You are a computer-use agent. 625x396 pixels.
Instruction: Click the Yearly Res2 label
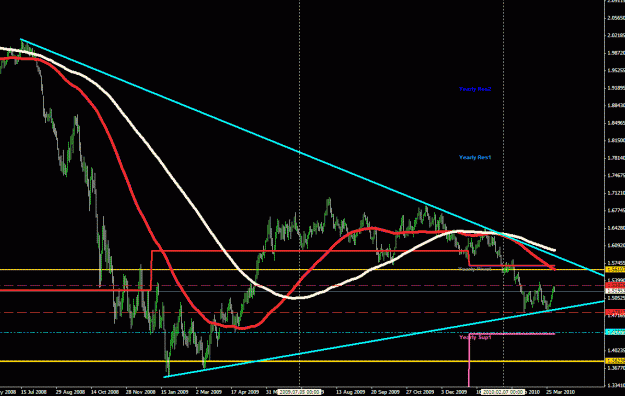475,89
